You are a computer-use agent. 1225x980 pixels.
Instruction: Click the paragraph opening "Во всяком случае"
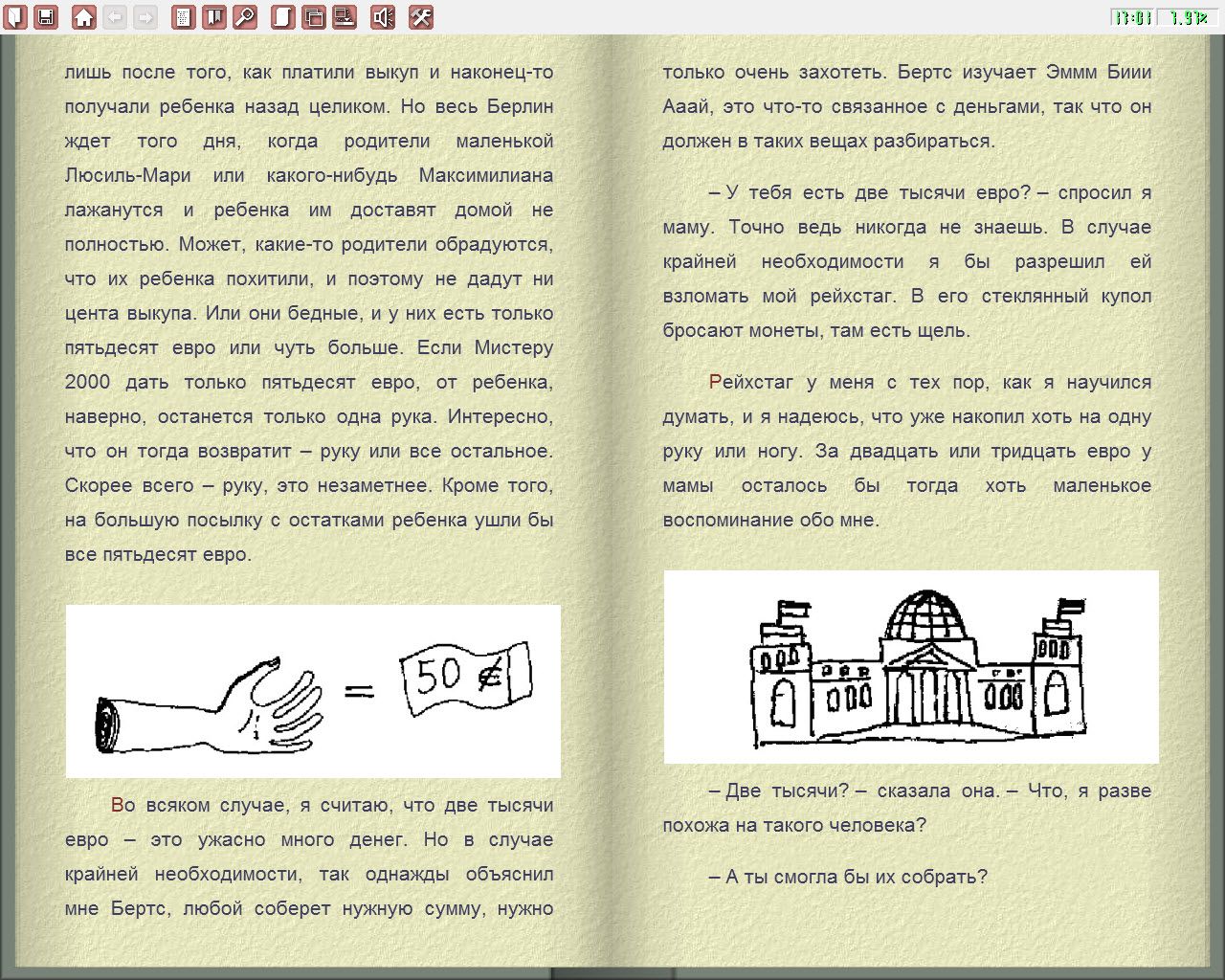[200, 806]
